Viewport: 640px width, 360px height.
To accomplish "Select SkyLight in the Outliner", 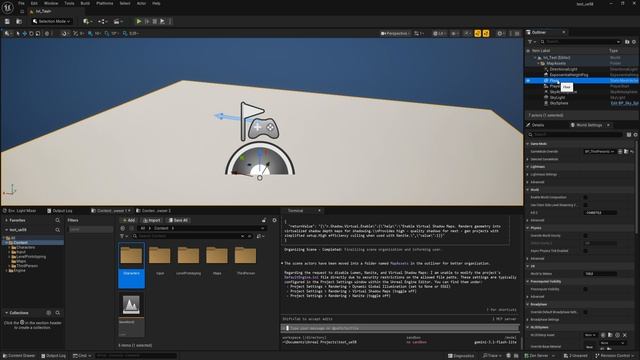I will [557, 98].
